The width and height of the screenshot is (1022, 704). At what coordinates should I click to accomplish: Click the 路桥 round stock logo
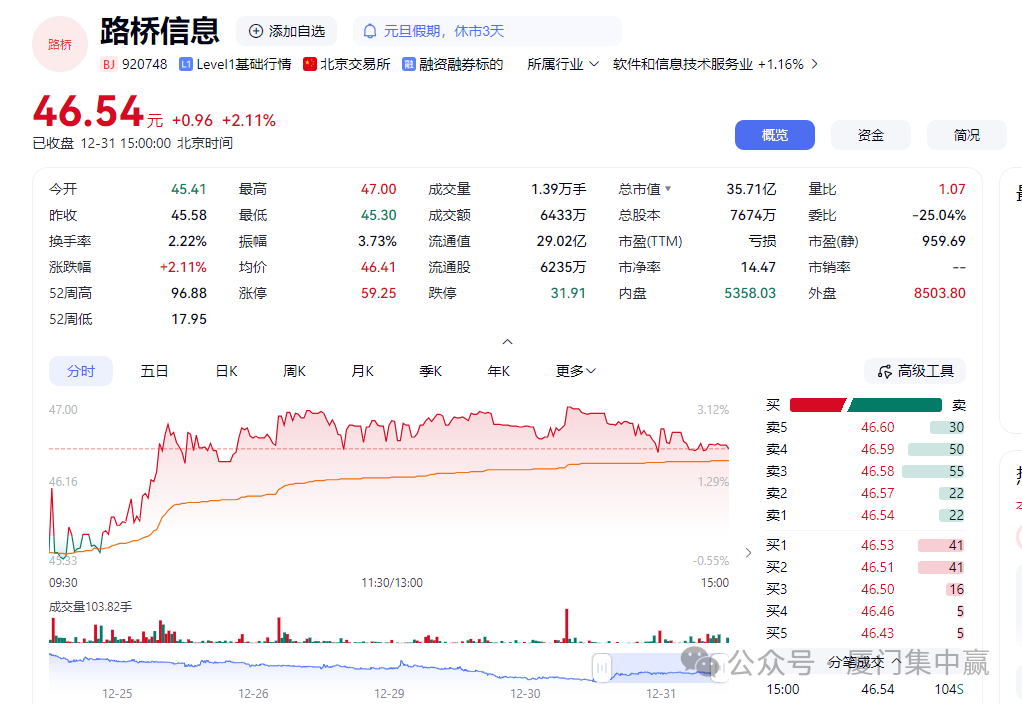(x=60, y=44)
